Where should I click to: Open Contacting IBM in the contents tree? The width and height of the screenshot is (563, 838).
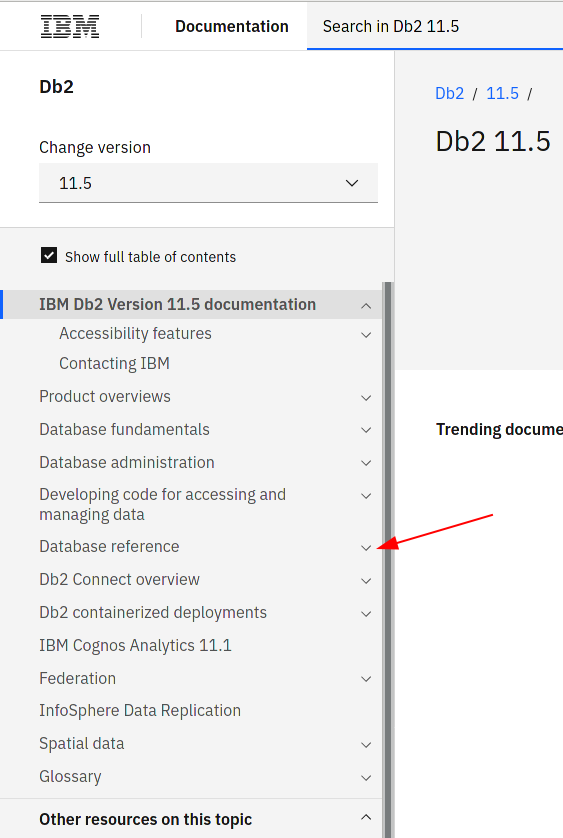(114, 363)
